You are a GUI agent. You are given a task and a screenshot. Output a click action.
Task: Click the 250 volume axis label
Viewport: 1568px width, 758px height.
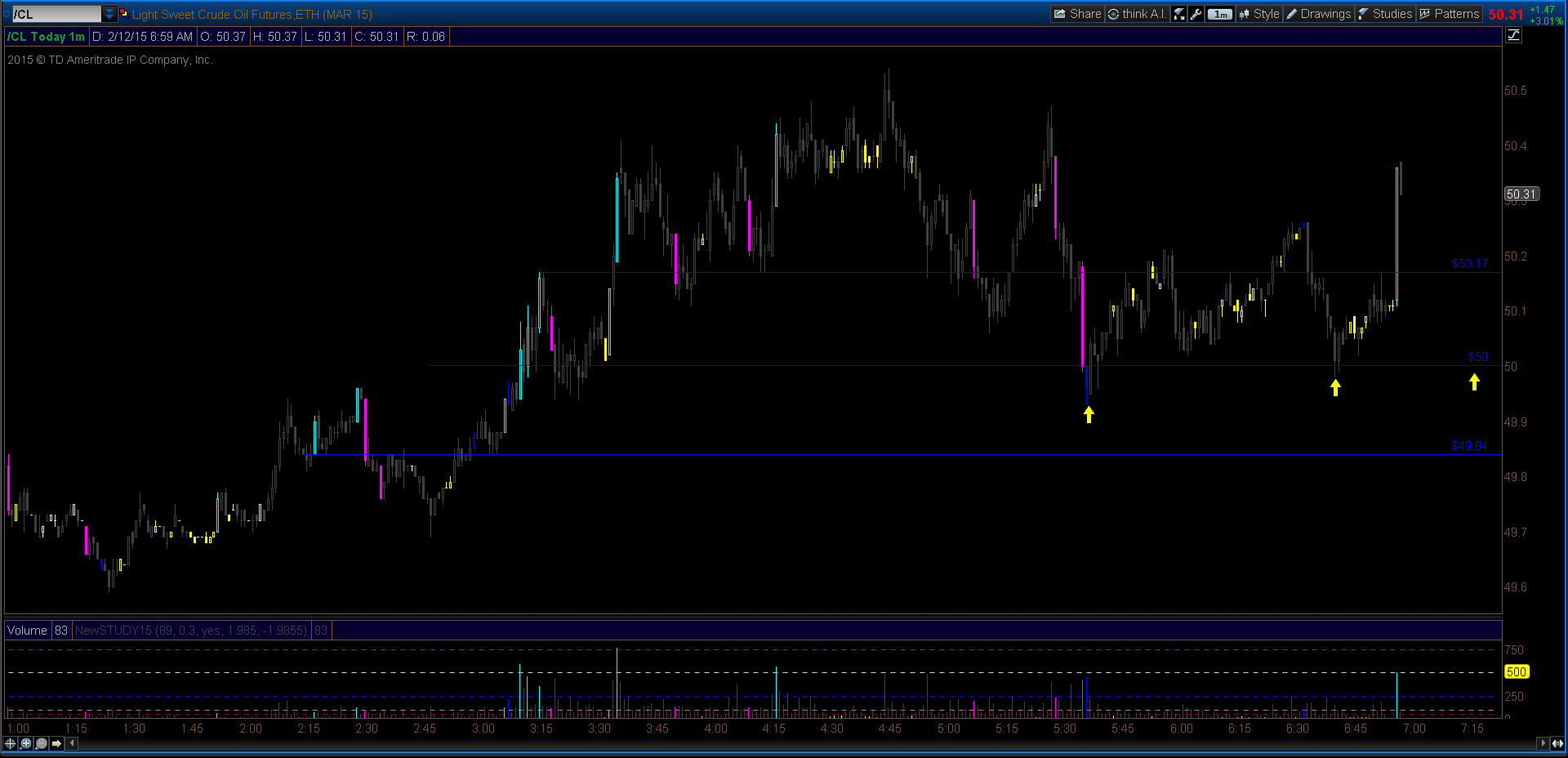pyautogui.click(x=1514, y=697)
